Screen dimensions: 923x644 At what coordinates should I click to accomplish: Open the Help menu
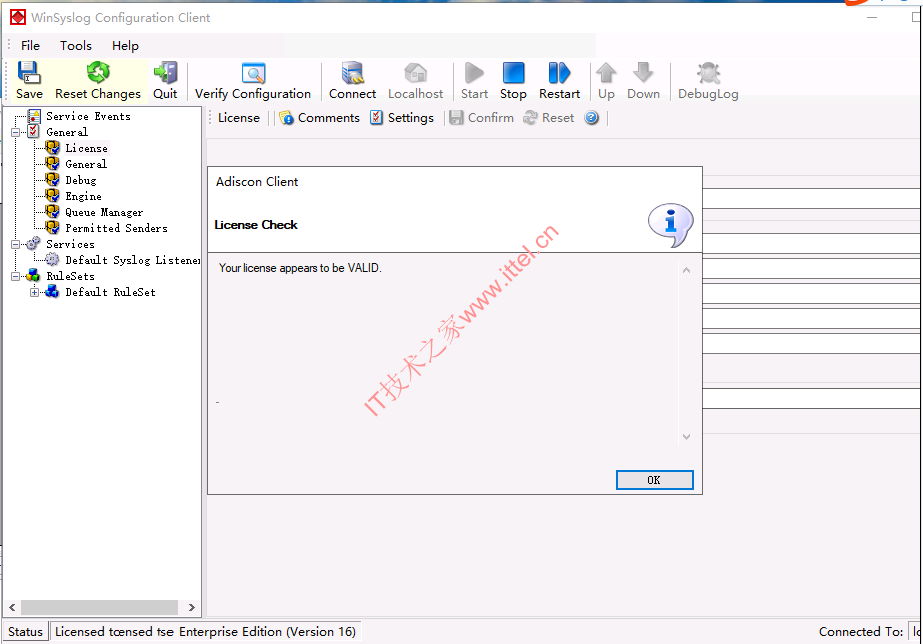click(x=125, y=45)
